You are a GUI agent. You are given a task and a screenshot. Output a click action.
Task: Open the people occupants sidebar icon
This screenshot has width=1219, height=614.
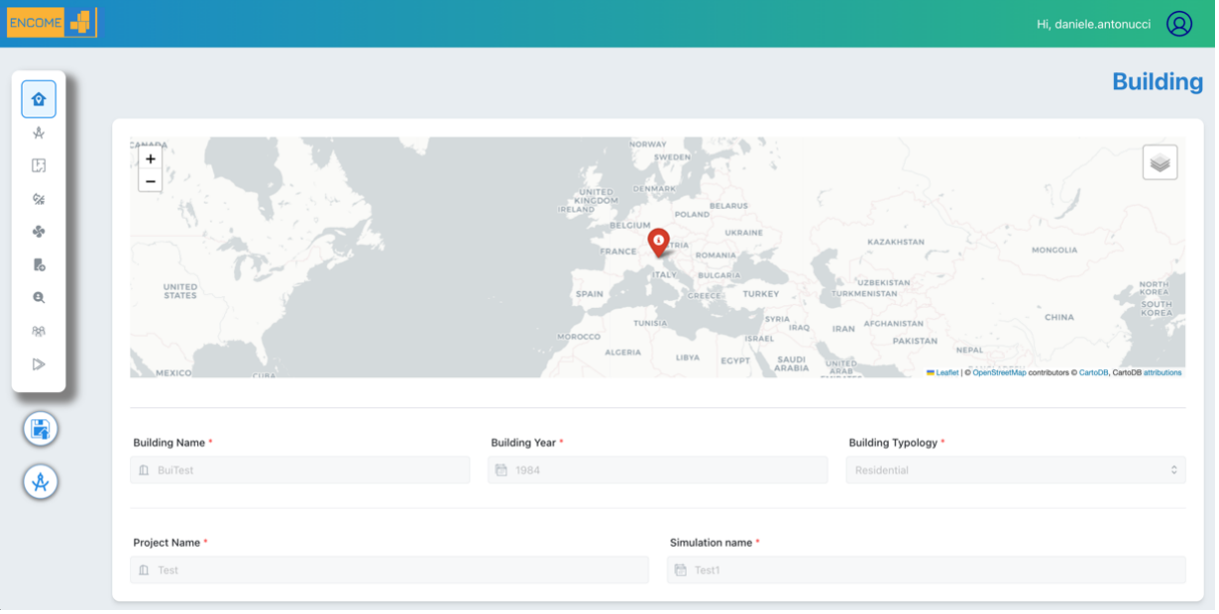coord(39,331)
